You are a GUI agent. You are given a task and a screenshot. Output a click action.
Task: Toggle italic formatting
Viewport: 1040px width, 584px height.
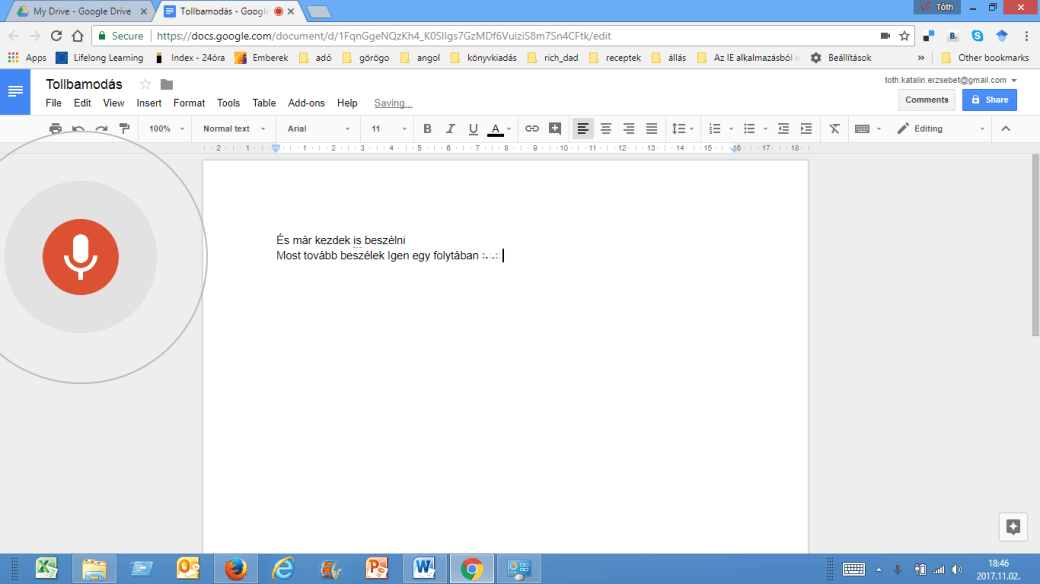(449, 129)
